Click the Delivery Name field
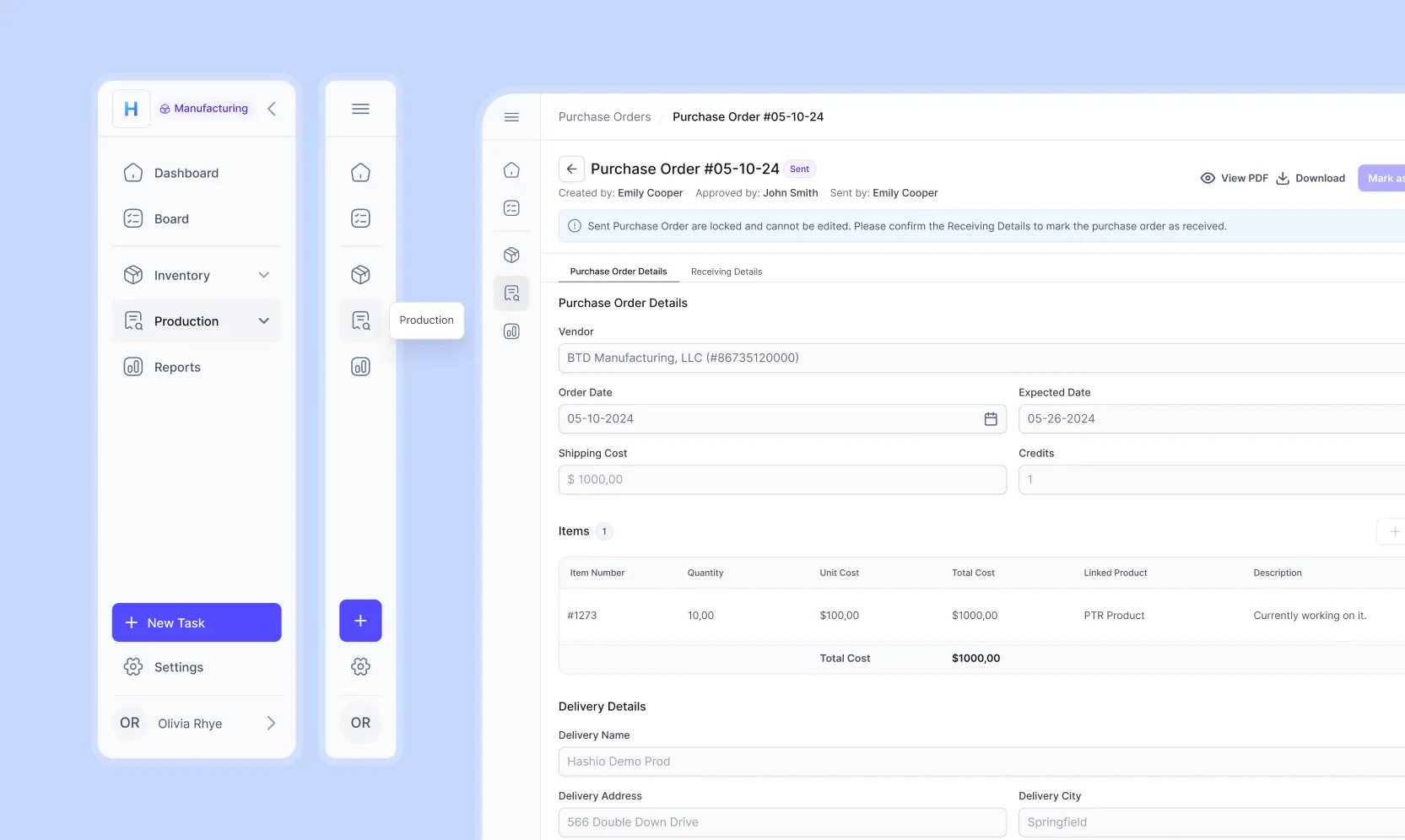The width and height of the screenshot is (1405, 840). [x=981, y=762]
